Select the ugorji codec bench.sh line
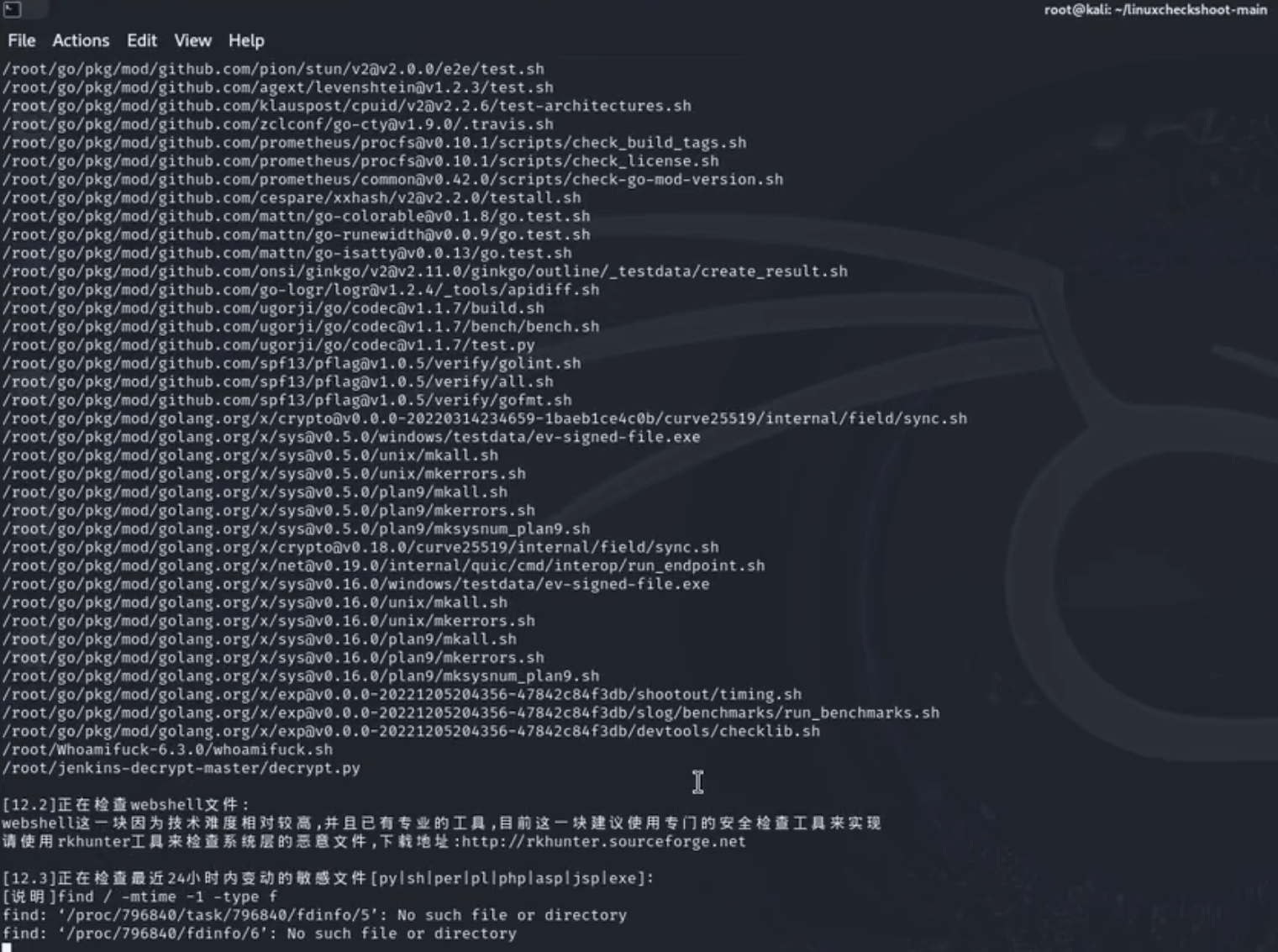This screenshot has width=1278, height=952. [x=301, y=327]
